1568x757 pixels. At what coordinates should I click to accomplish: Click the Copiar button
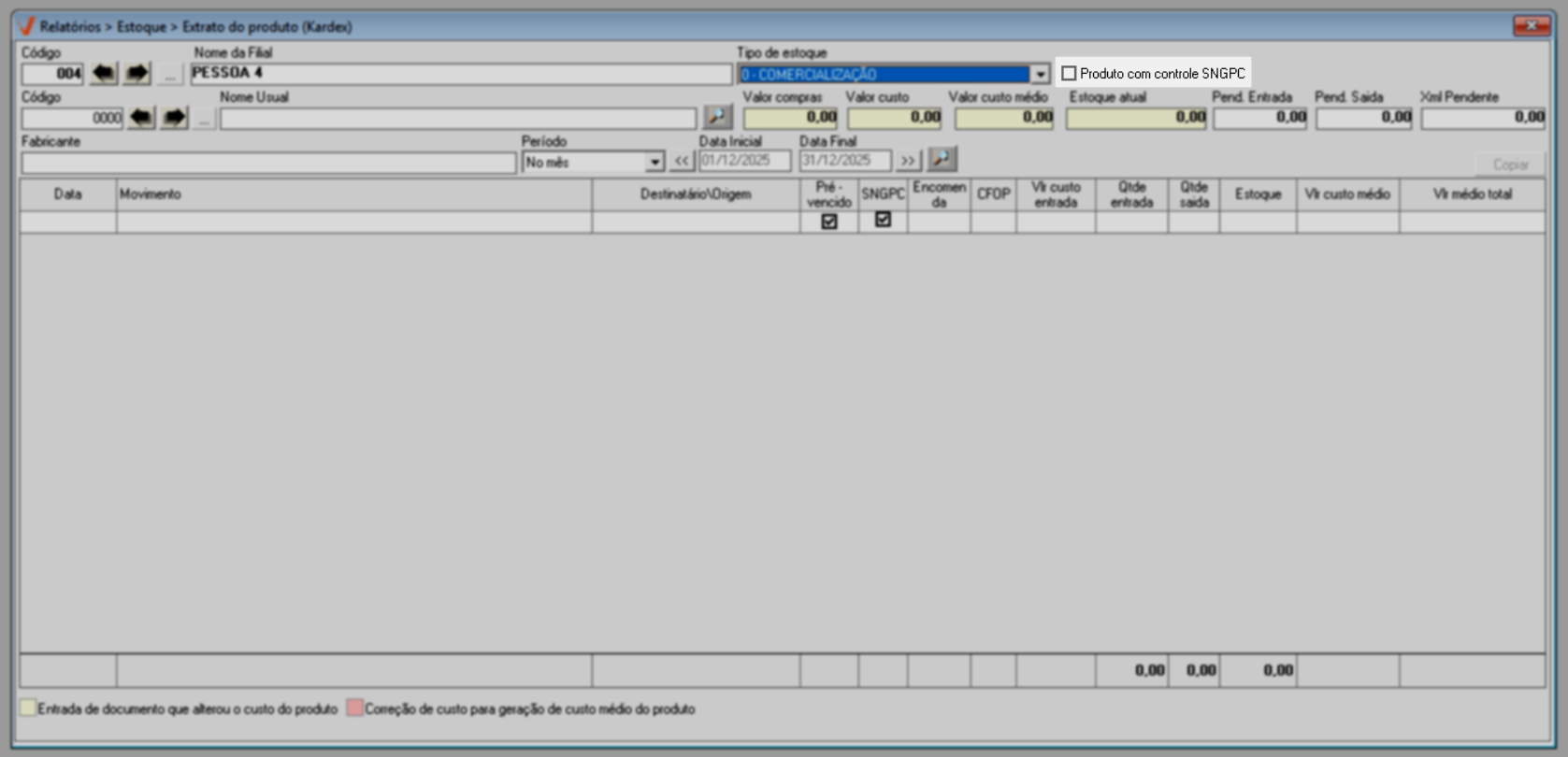[x=1510, y=164]
